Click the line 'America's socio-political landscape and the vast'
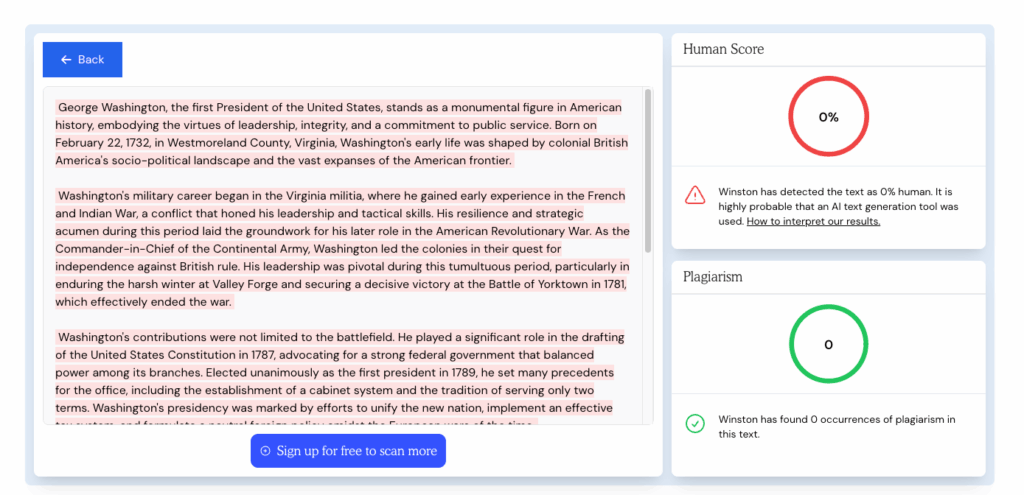Screen dimensions: 1024x495 (284, 160)
